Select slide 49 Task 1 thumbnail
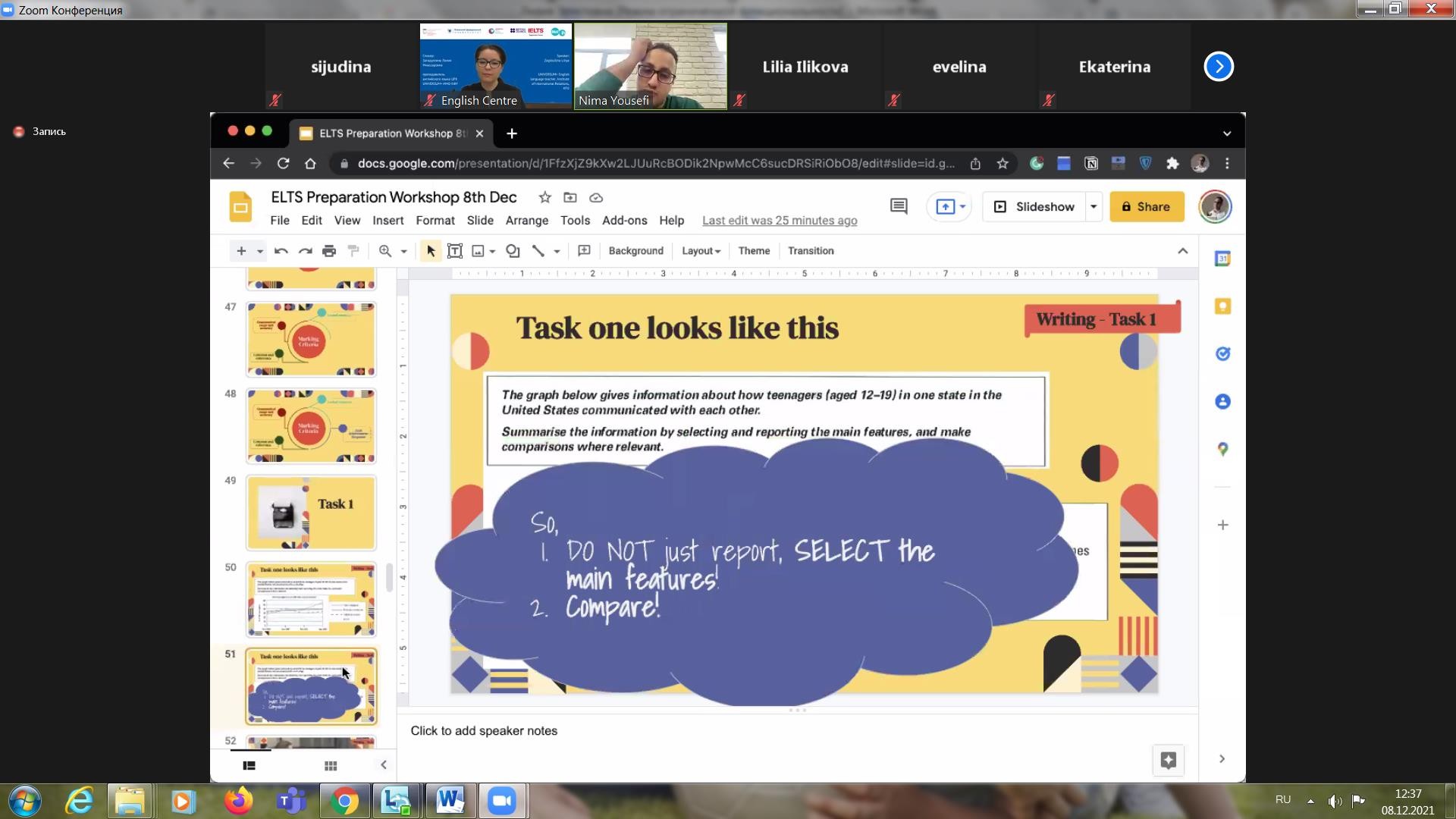 click(x=311, y=513)
